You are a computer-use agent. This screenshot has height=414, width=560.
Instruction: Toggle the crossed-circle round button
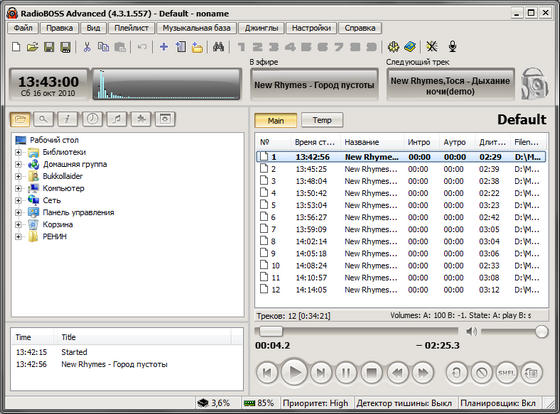[x=482, y=373]
